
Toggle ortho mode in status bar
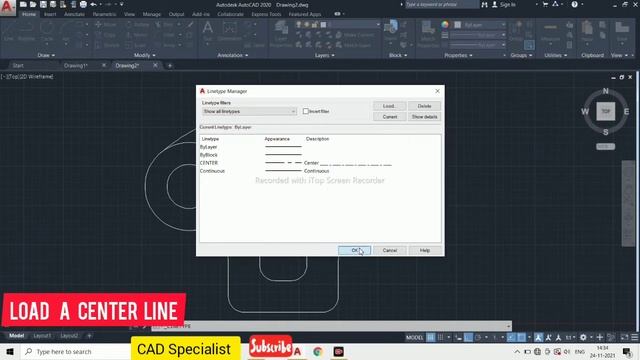469,337
